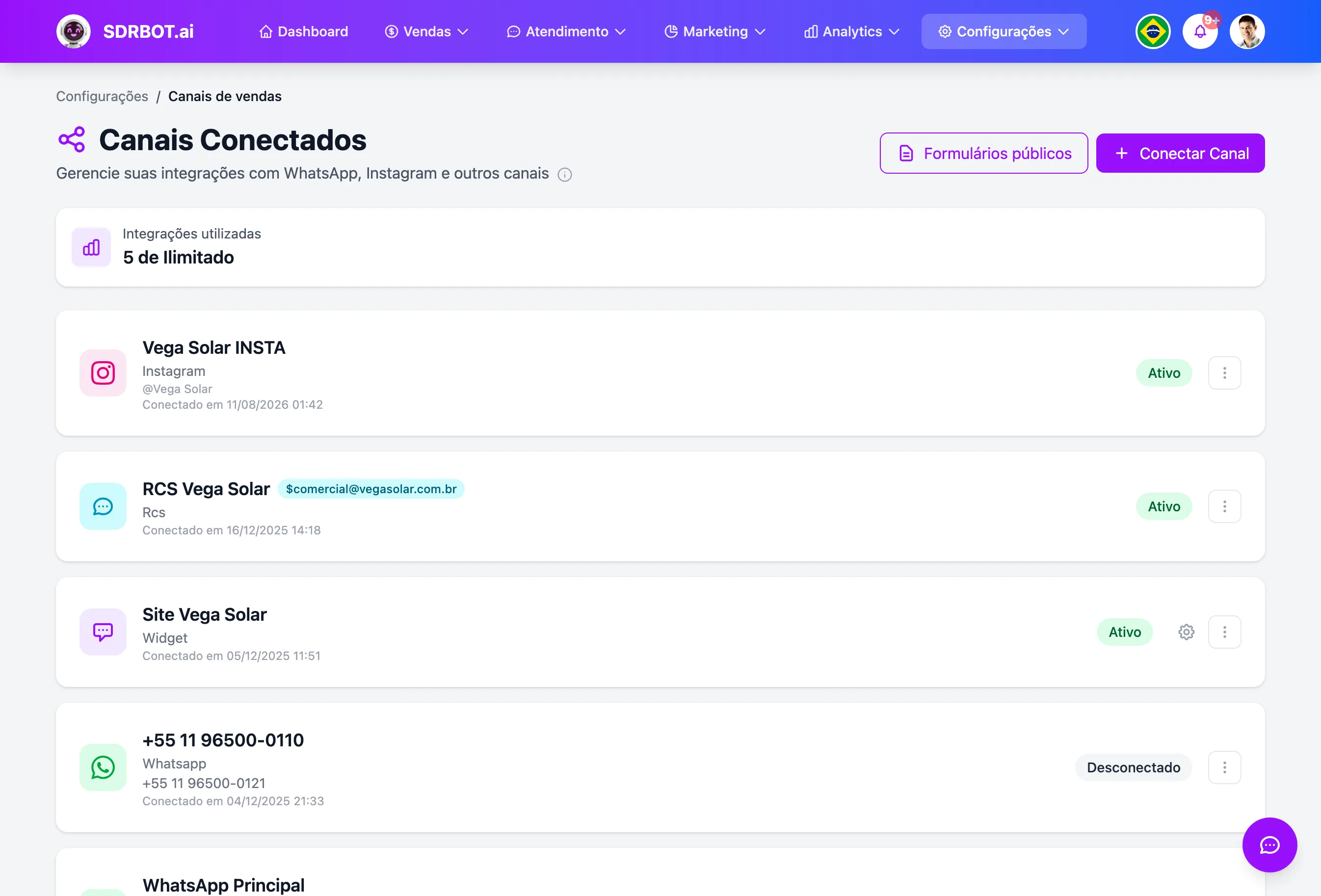Open the floating chat support button

pyautogui.click(x=1270, y=845)
